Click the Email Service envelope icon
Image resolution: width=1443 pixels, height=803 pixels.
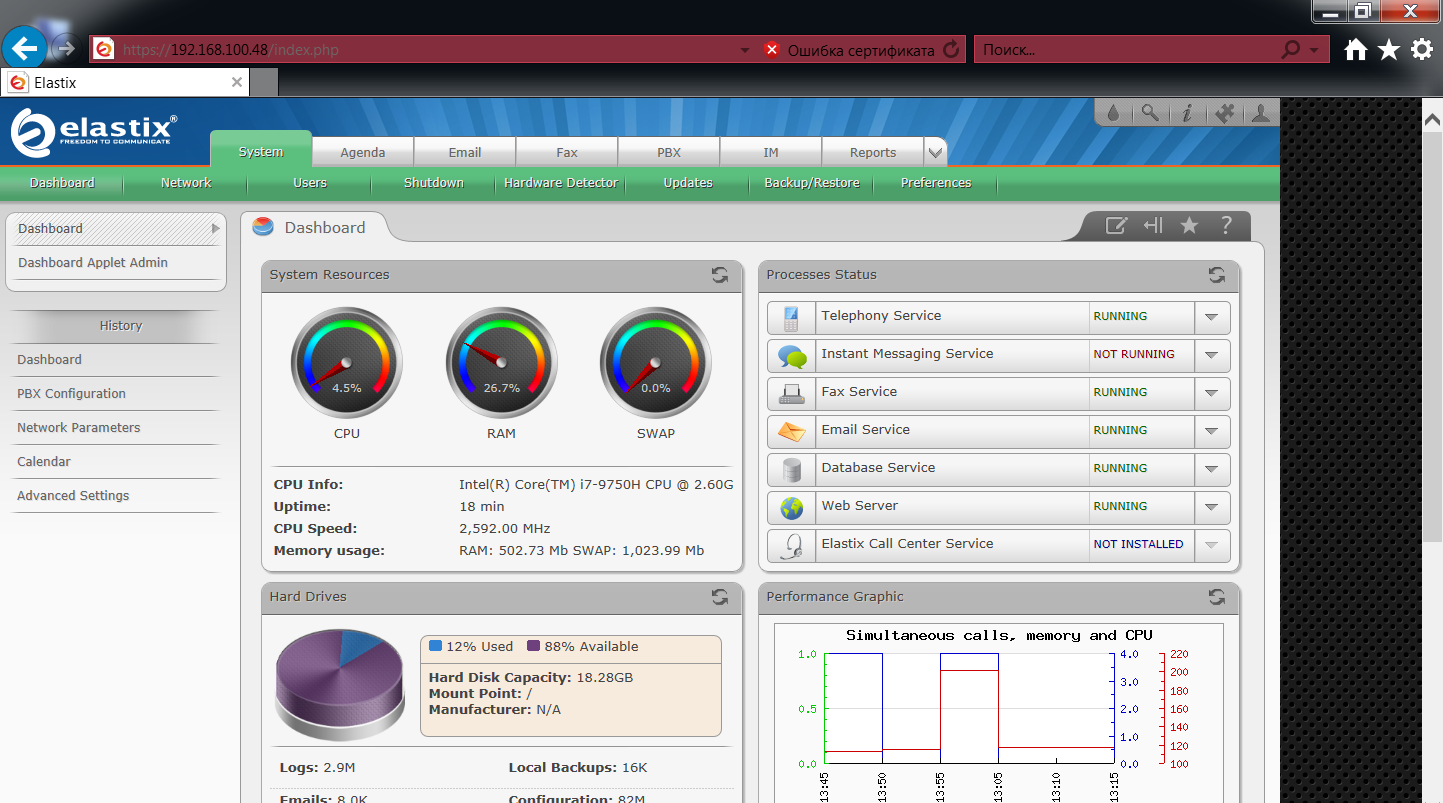[791, 432]
